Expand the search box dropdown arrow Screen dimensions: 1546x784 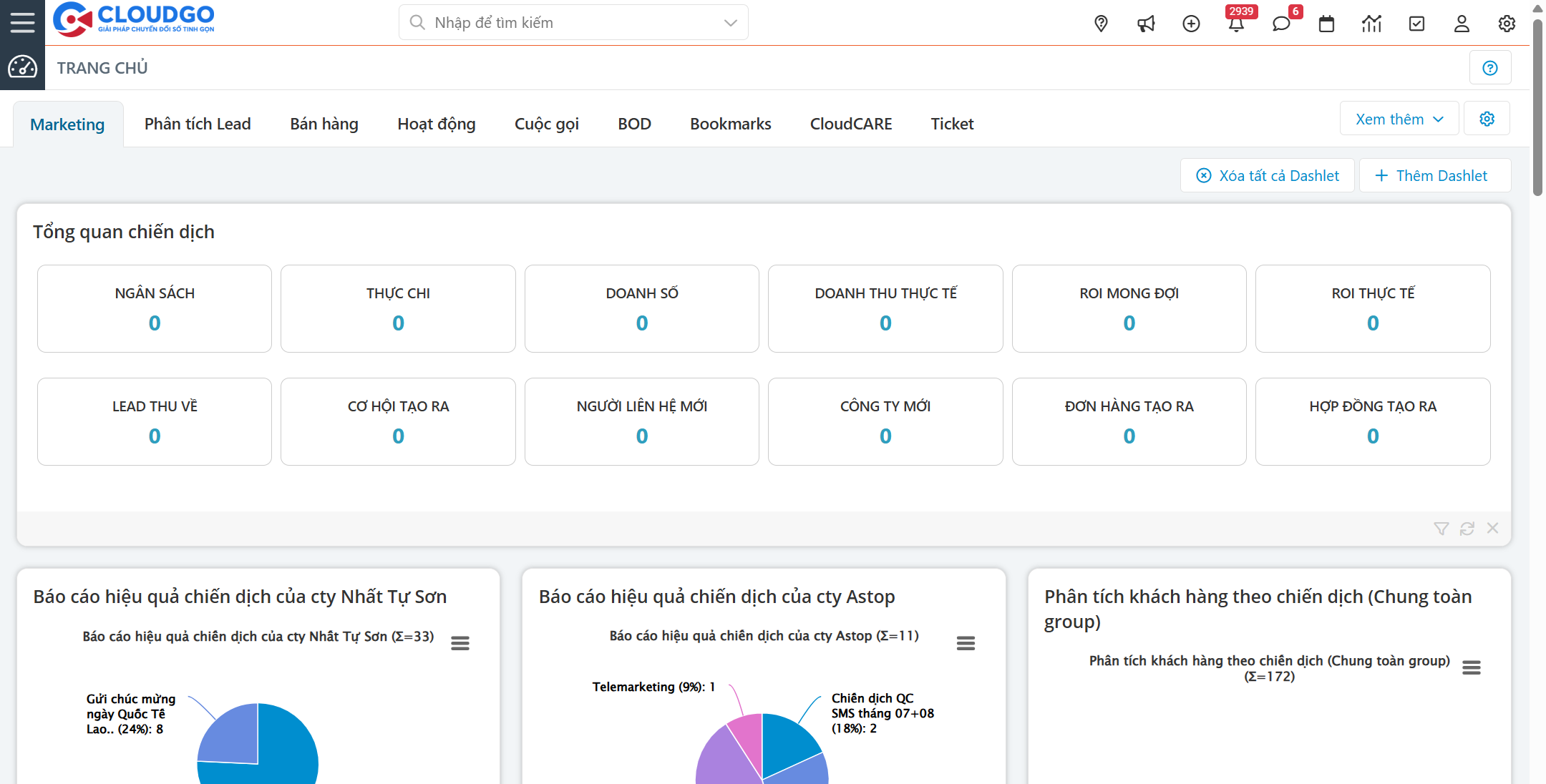click(730, 23)
